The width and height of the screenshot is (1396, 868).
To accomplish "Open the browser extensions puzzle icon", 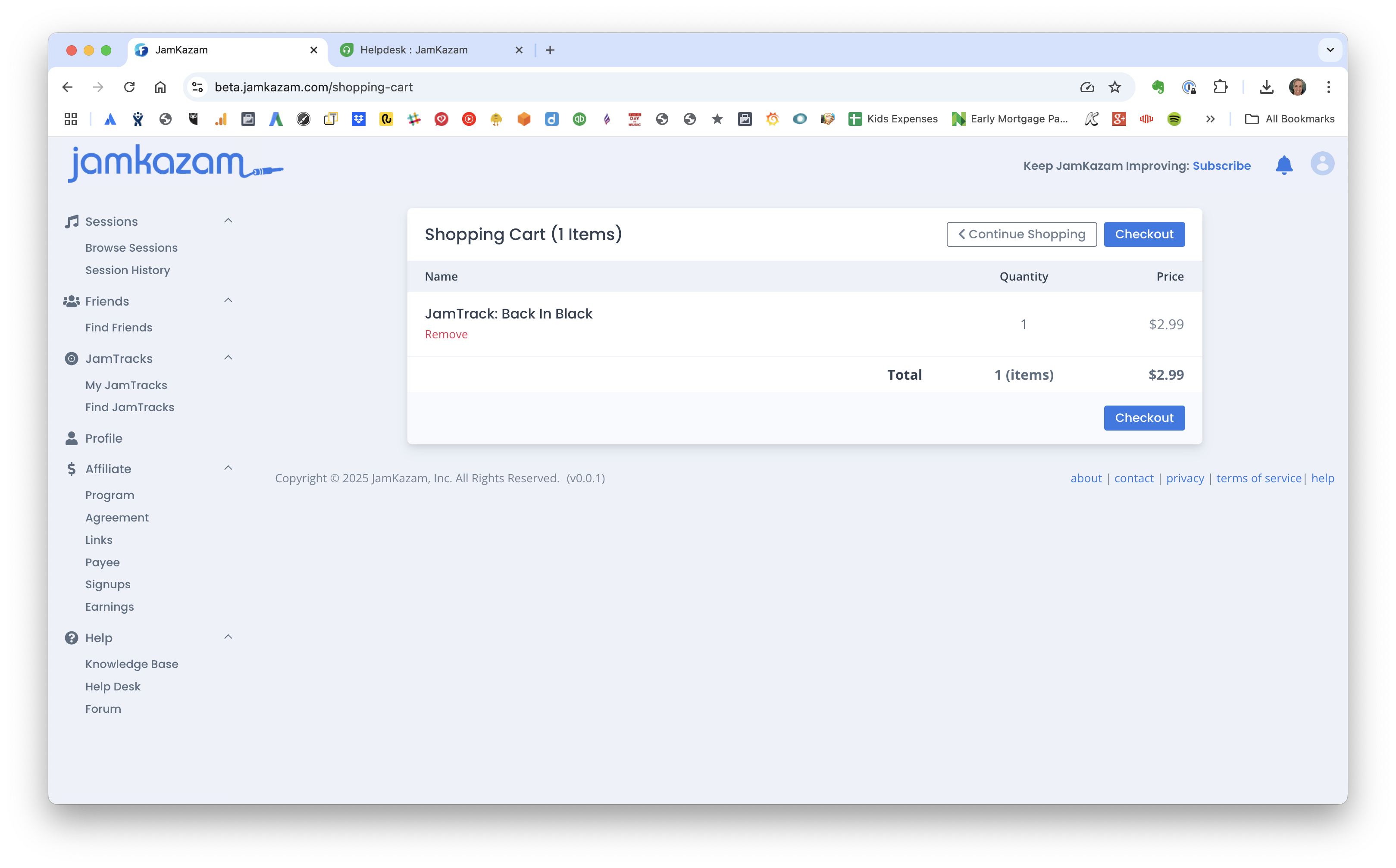I will click(x=1220, y=87).
